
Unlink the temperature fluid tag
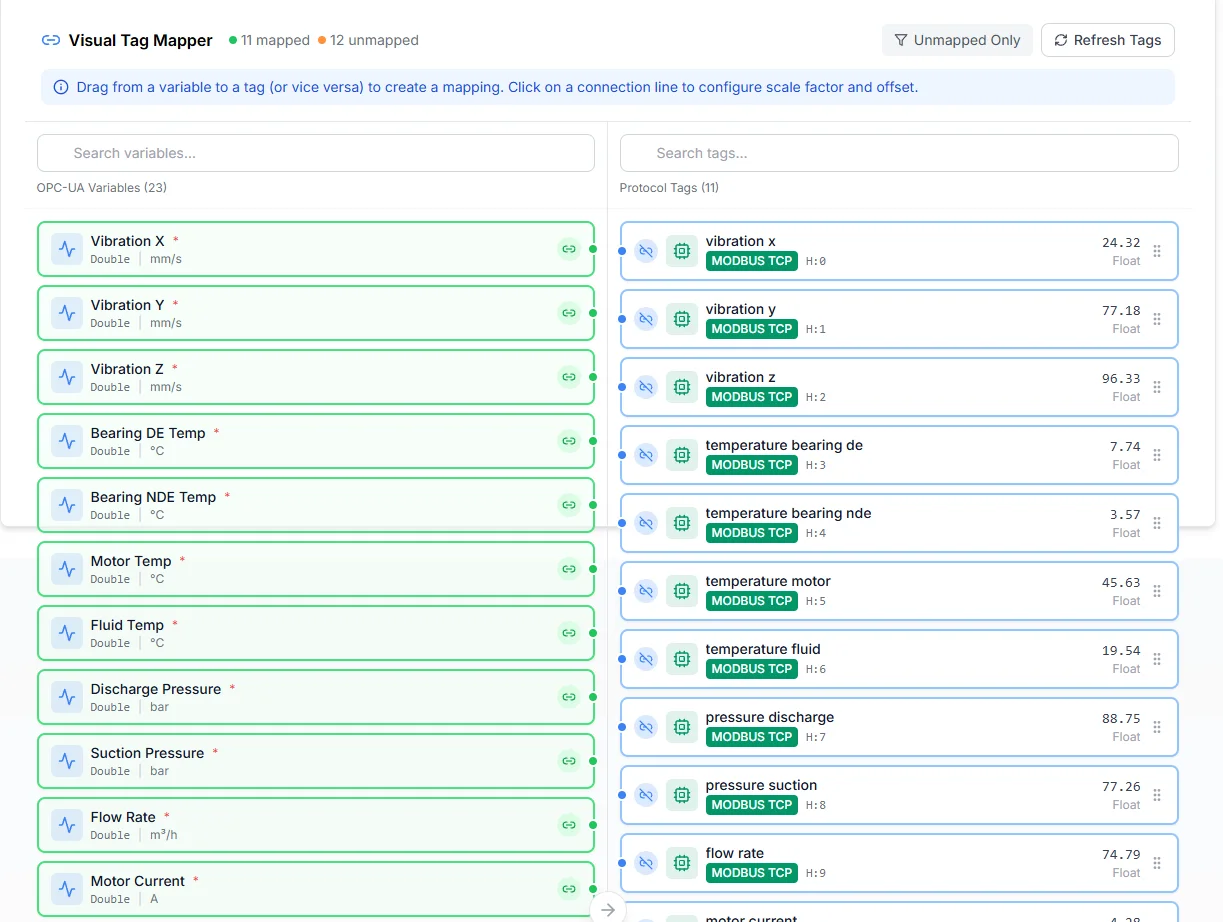tap(646, 659)
